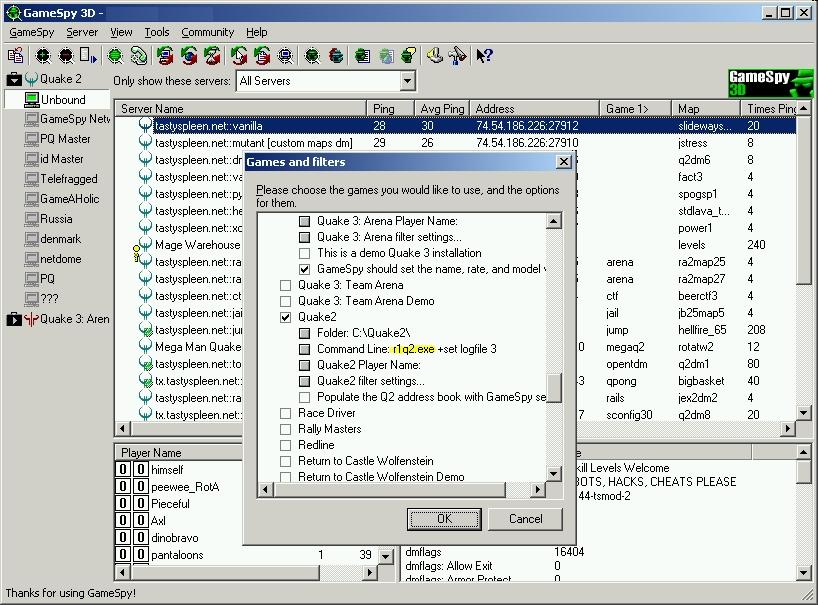Open the Tools menu
This screenshot has height=605, width=818.
click(x=157, y=32)
